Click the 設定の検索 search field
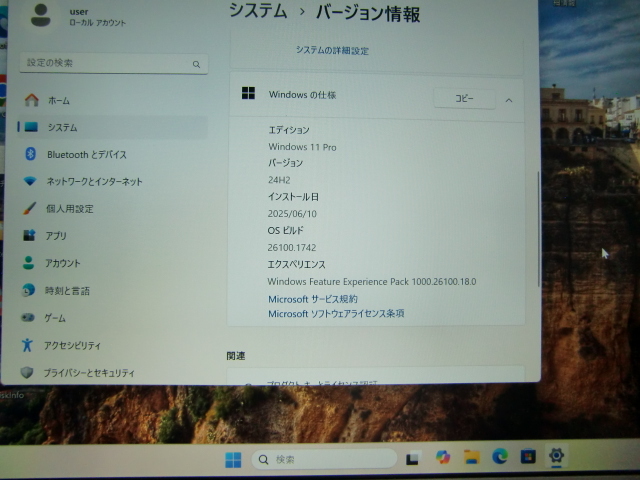640x480 pixels. (x=114, y=64)
